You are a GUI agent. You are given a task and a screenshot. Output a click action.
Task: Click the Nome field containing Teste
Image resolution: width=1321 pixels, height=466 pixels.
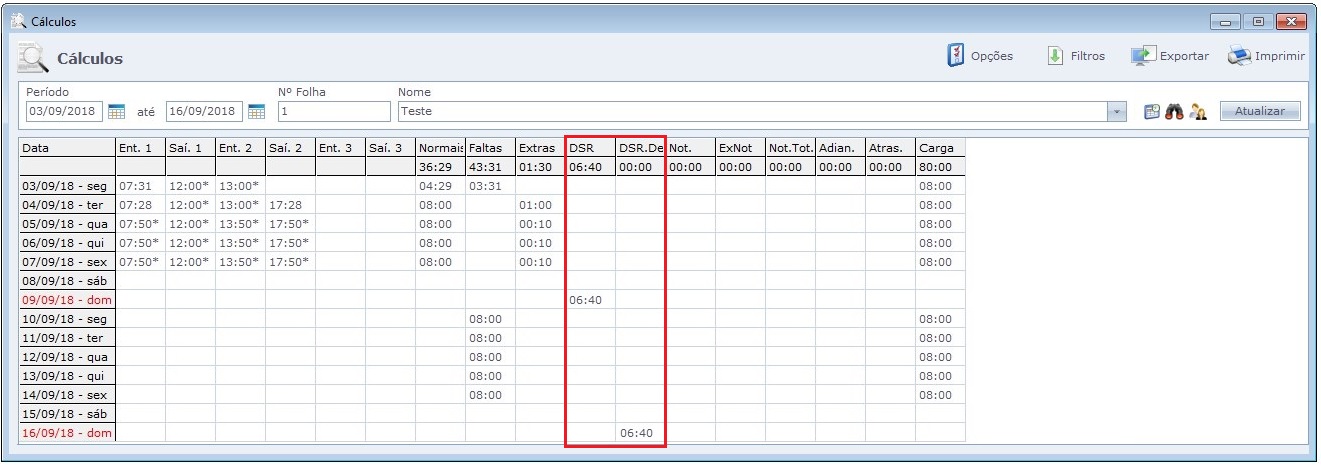coord(750,111)
